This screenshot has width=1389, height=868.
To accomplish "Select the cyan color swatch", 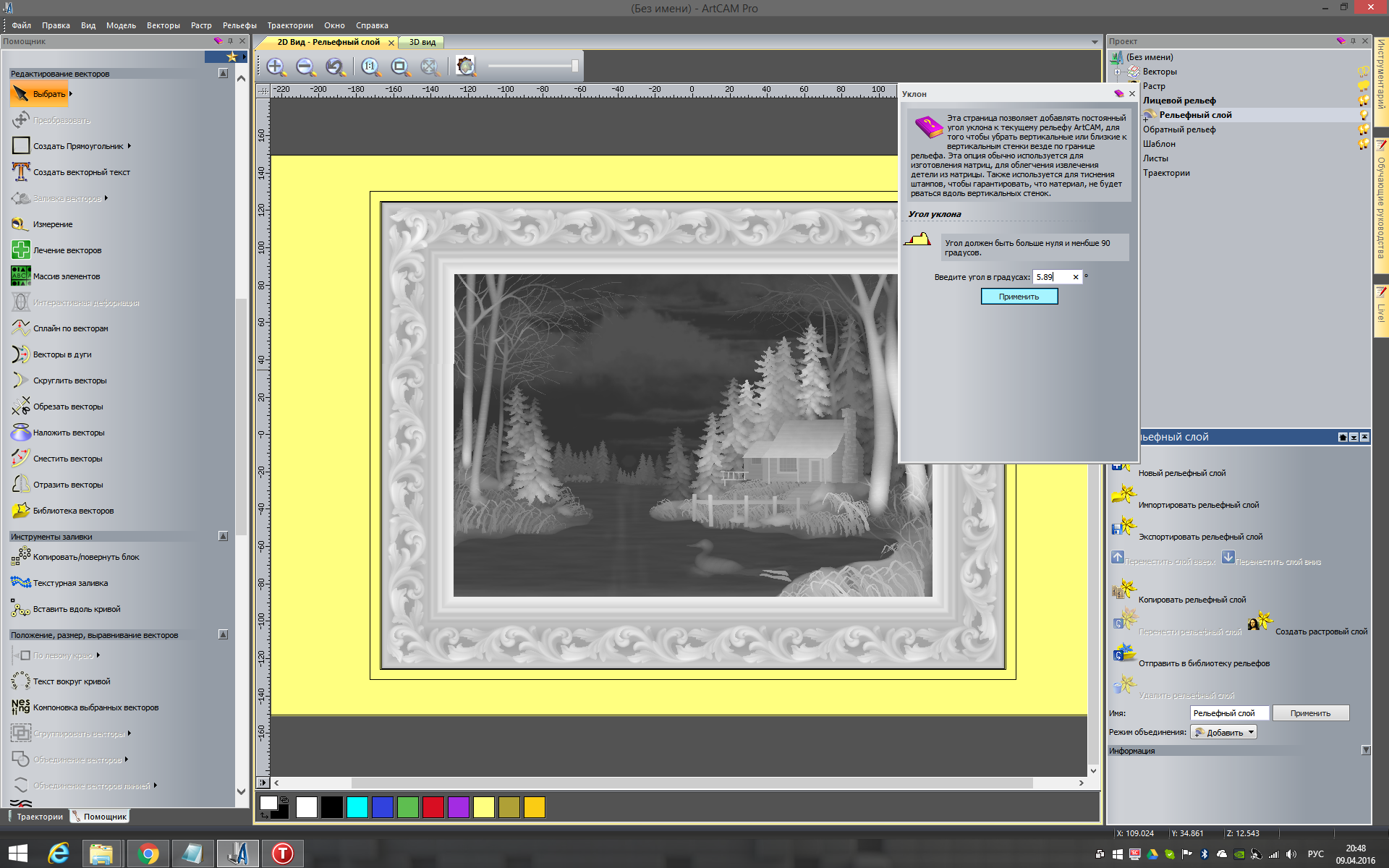I will [357, 807].
